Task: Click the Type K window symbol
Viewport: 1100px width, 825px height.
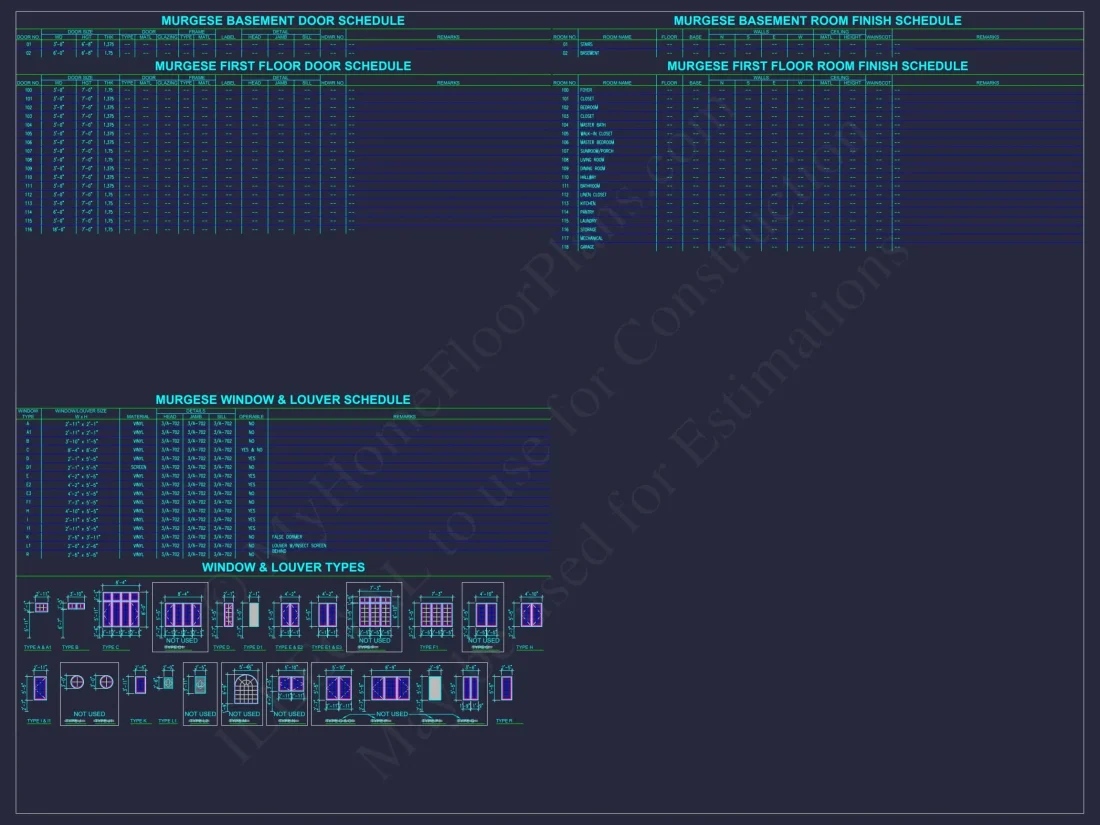Action: click(x=140, y=684)
